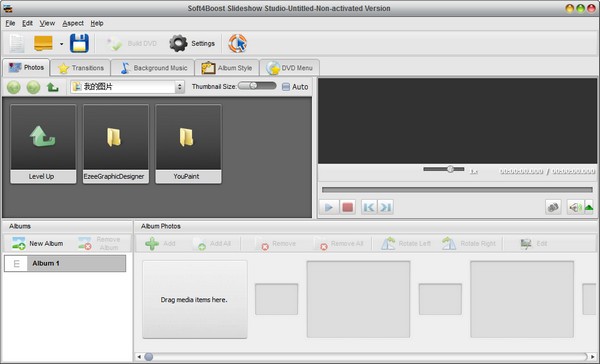Image resolution: width=600 pixels, height=364 pixels.
Task: Click the Remove Album button
Action: tap(100, 243)
